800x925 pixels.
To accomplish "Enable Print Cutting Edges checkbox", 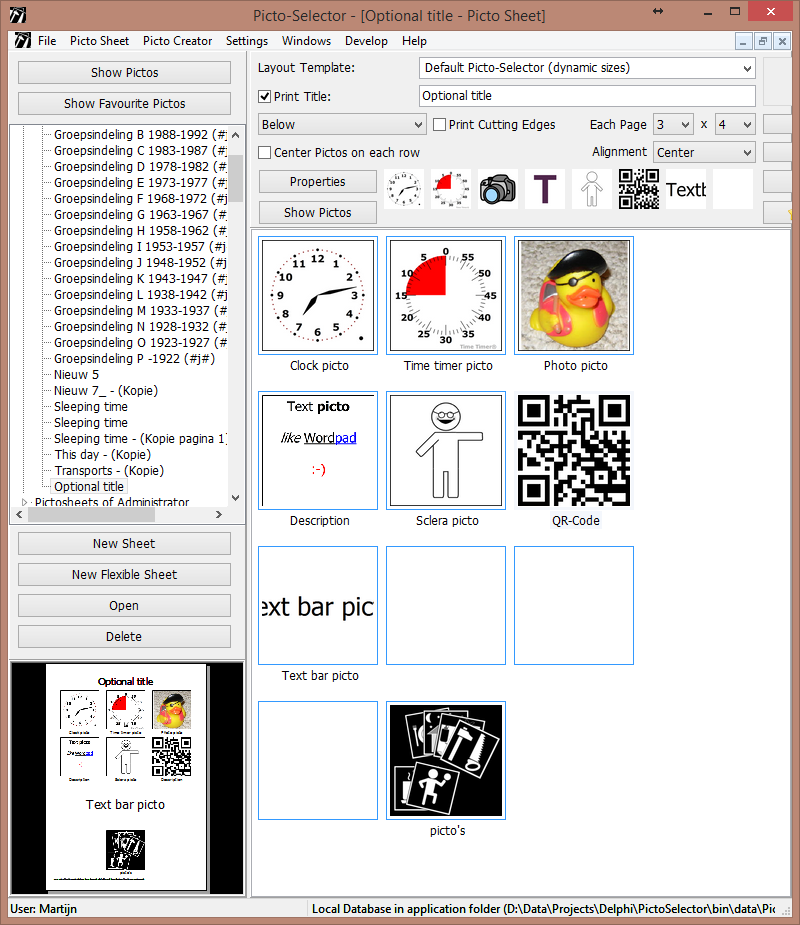I will coord(440,125).
